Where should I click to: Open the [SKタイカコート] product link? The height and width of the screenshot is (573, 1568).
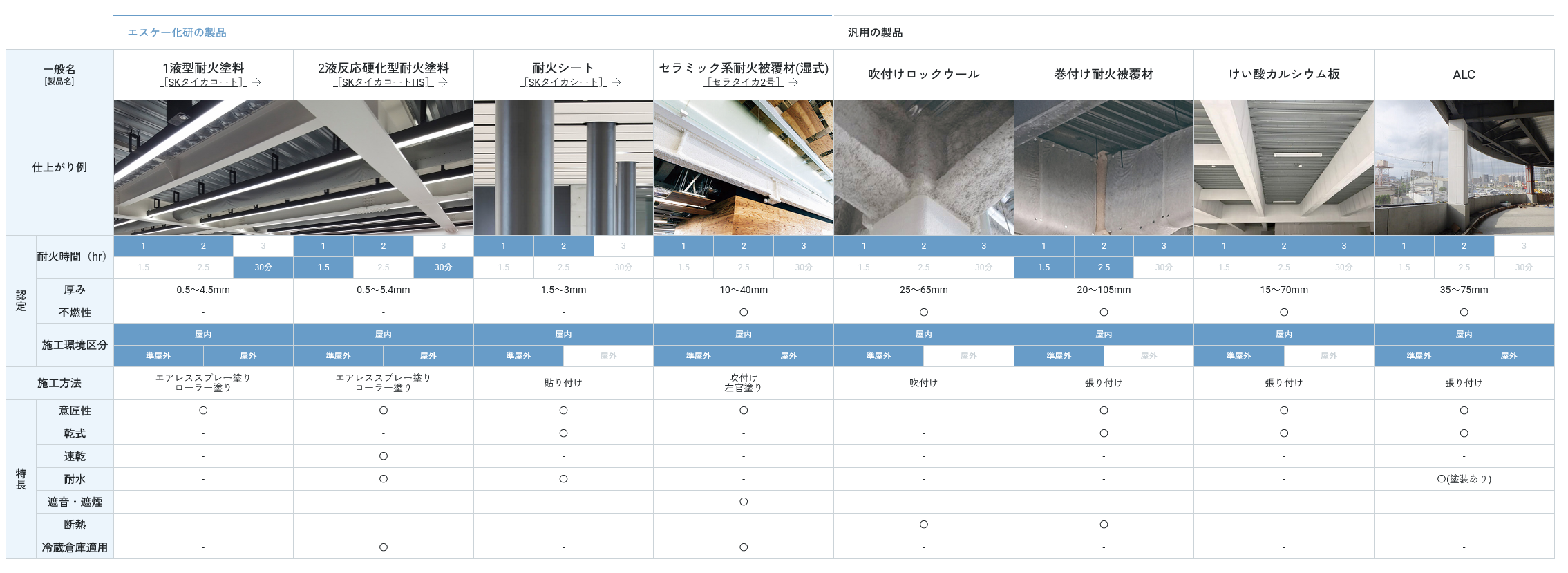[x=203, y=82]
